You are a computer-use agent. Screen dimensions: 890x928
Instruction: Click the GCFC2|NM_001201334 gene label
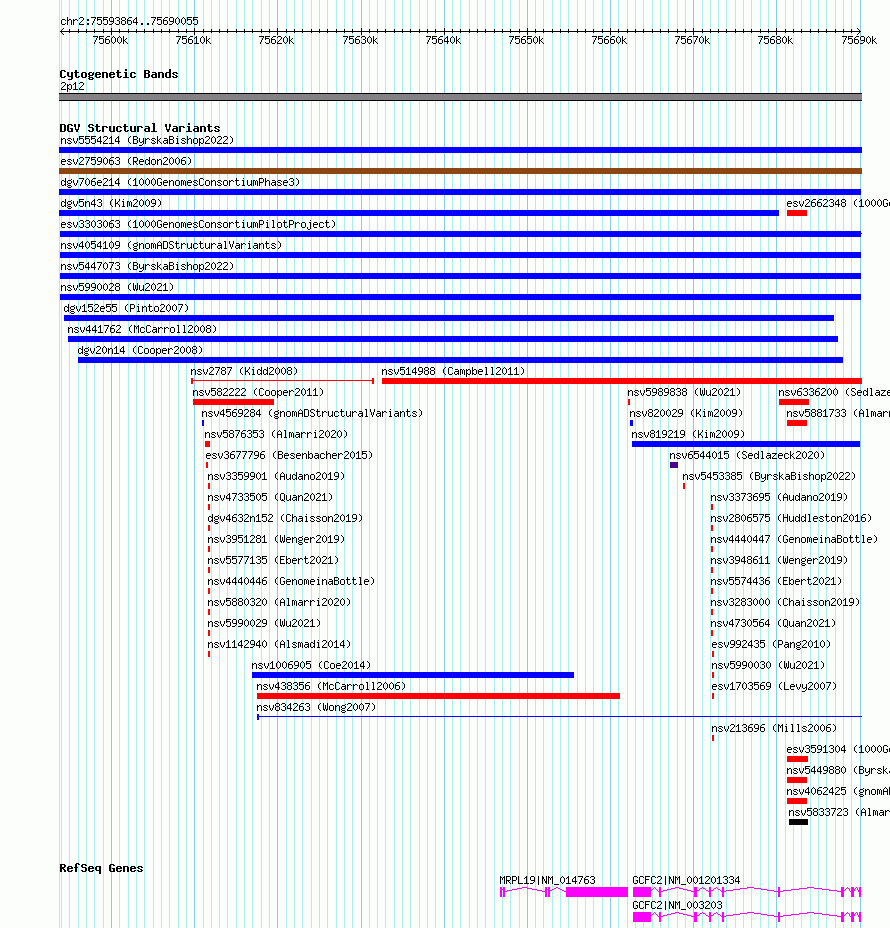686,881
